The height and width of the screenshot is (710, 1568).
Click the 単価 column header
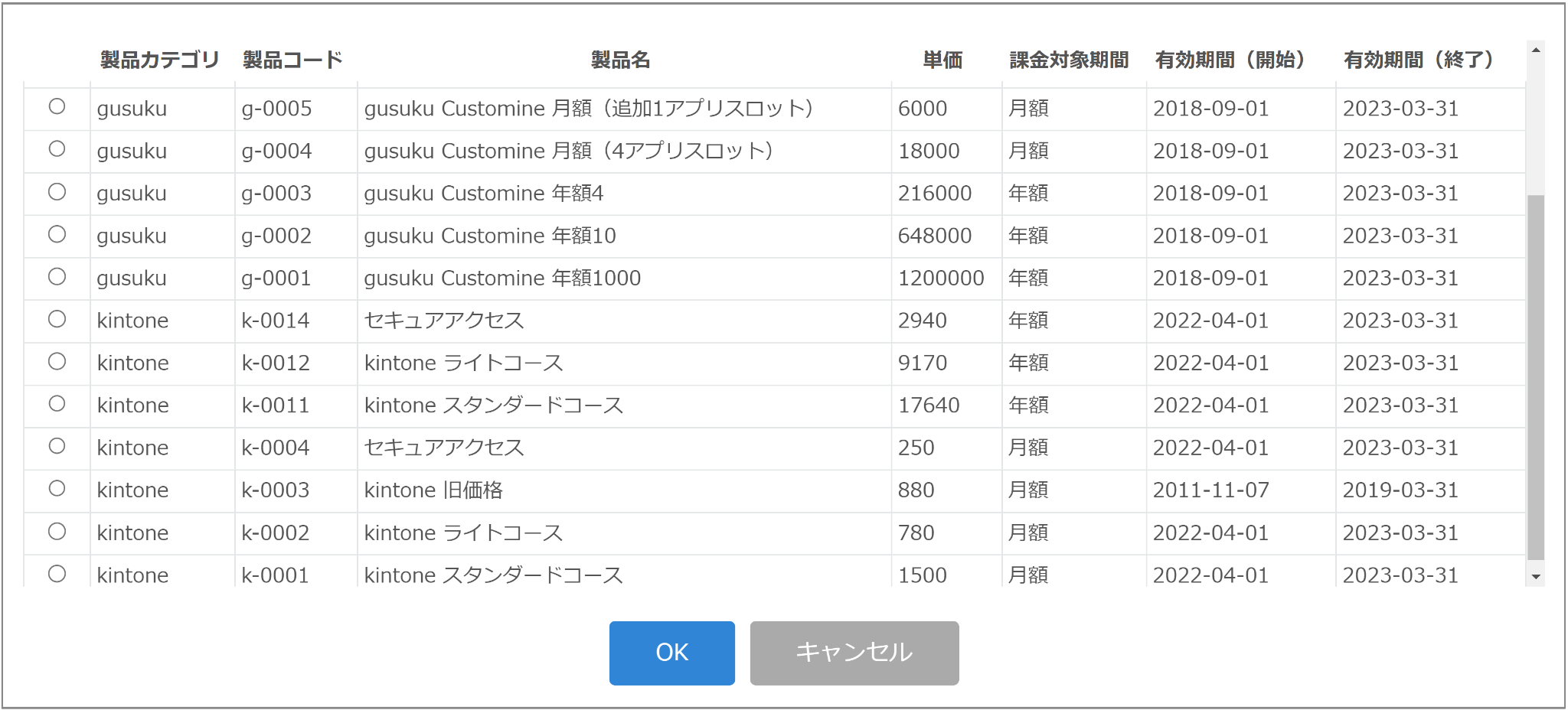click(942, 60)
